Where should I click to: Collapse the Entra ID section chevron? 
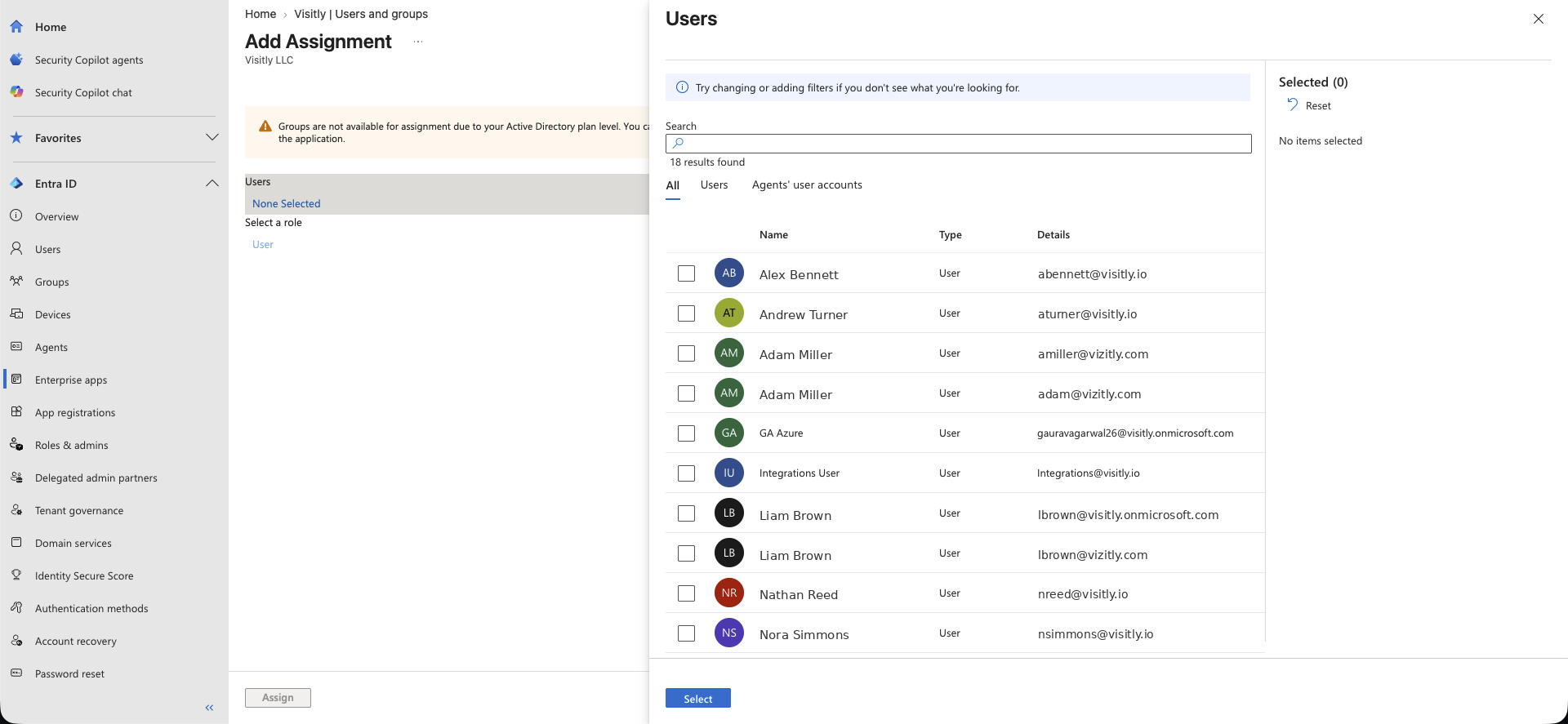(212, 183)
